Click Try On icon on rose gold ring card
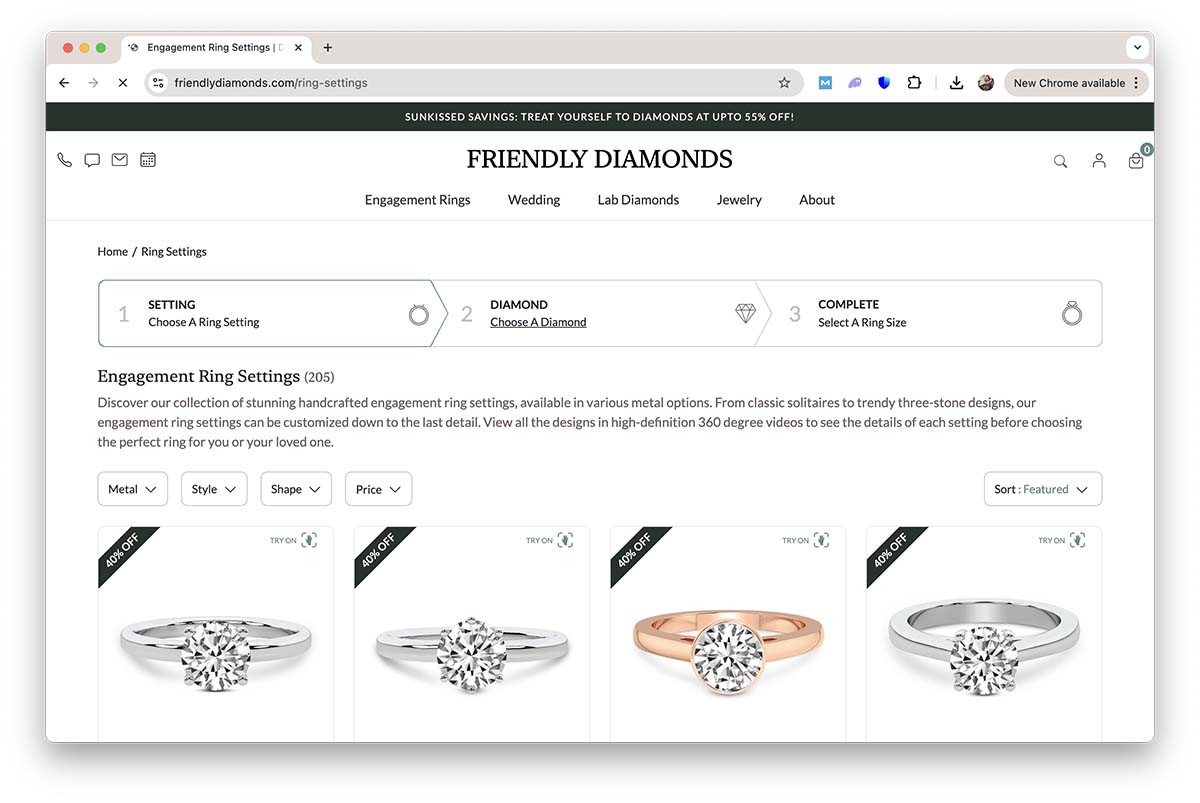Screen dimensions: 1200x803 click(821, 540)
